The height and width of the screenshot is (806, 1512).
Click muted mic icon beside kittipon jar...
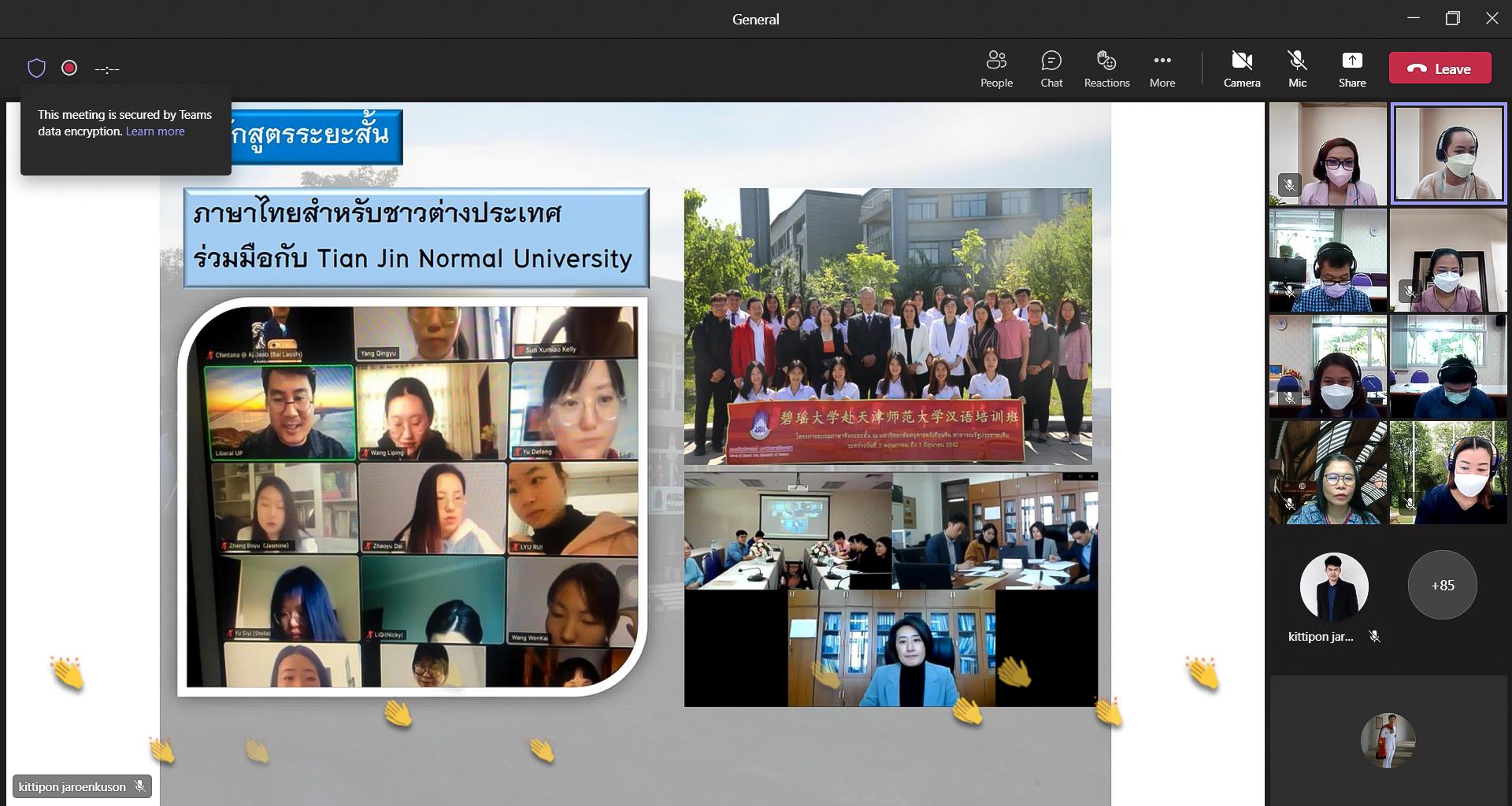point(1375,637)
